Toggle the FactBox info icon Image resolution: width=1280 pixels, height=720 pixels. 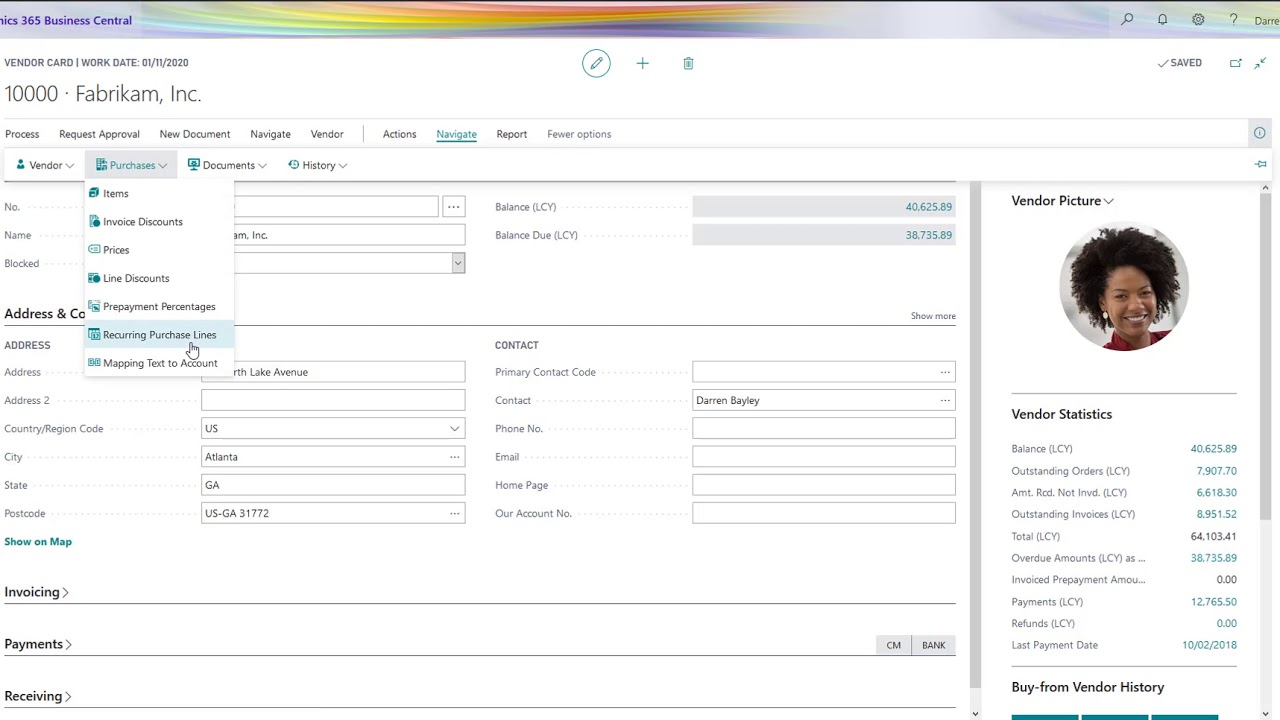(1259, 133)
